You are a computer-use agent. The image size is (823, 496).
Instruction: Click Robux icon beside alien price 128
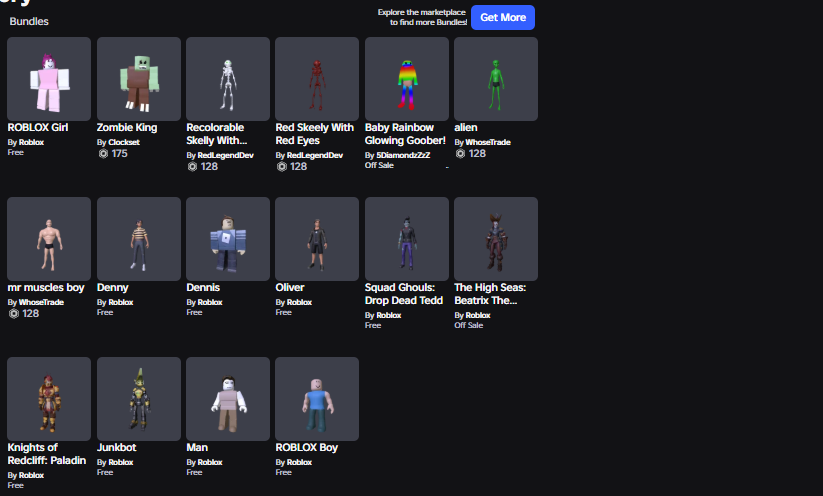point(460,154)
